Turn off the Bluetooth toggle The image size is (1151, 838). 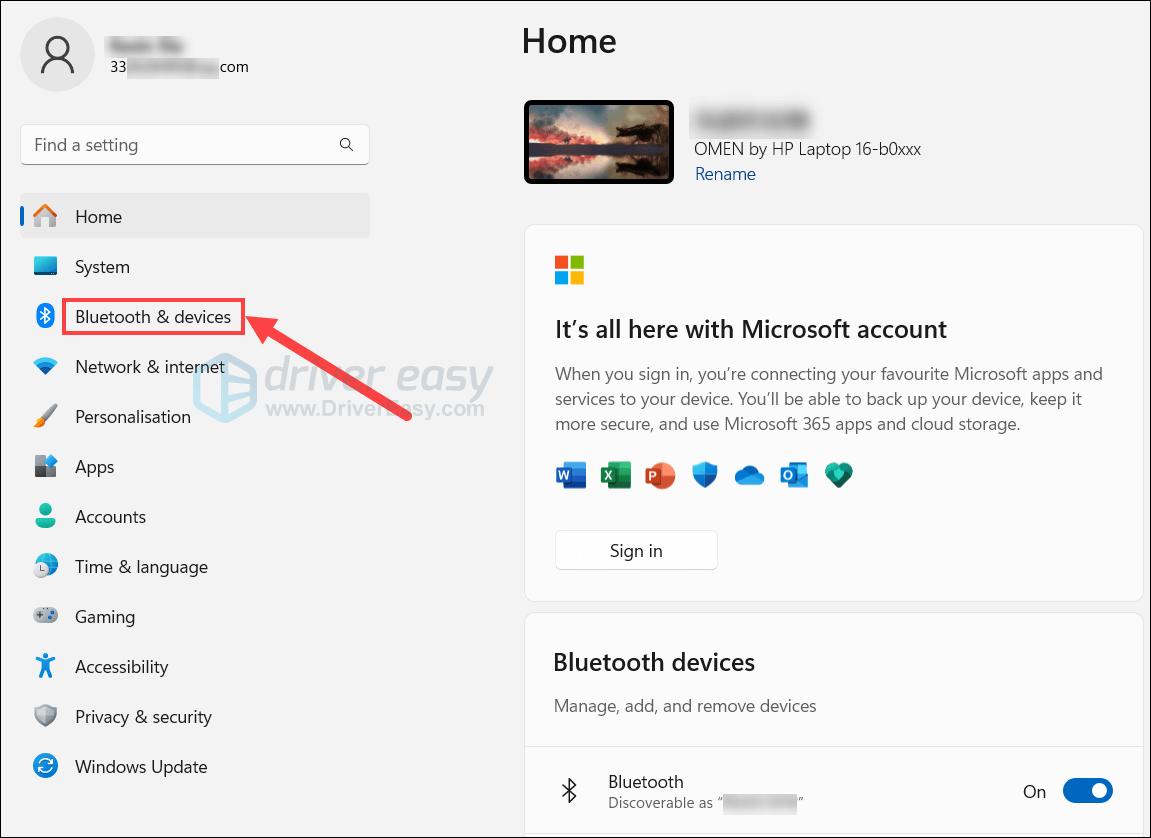1087,791
